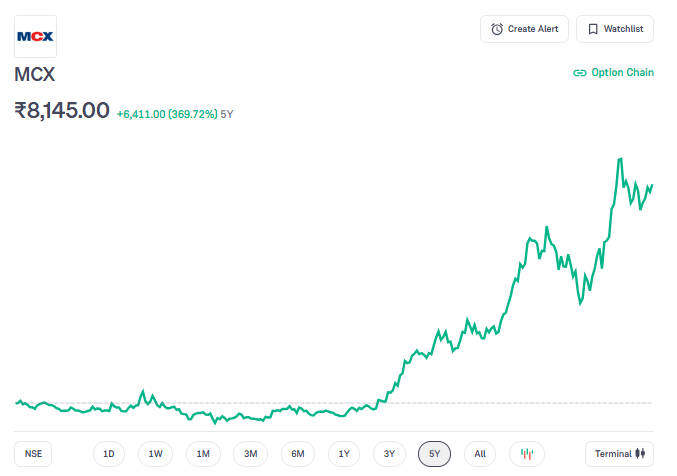Add MCX to Watchlist
Viewport: 677px width, 476px height.
614,29
